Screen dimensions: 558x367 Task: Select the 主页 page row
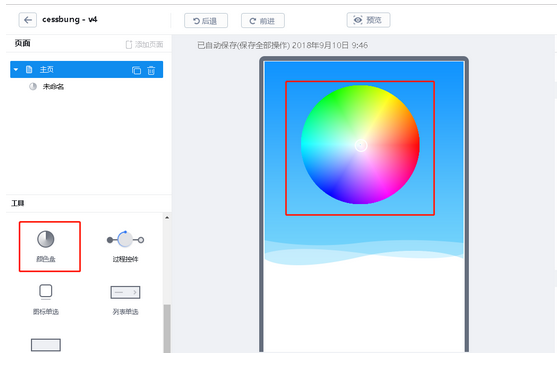pyautogui.click(x=86, y=69)
